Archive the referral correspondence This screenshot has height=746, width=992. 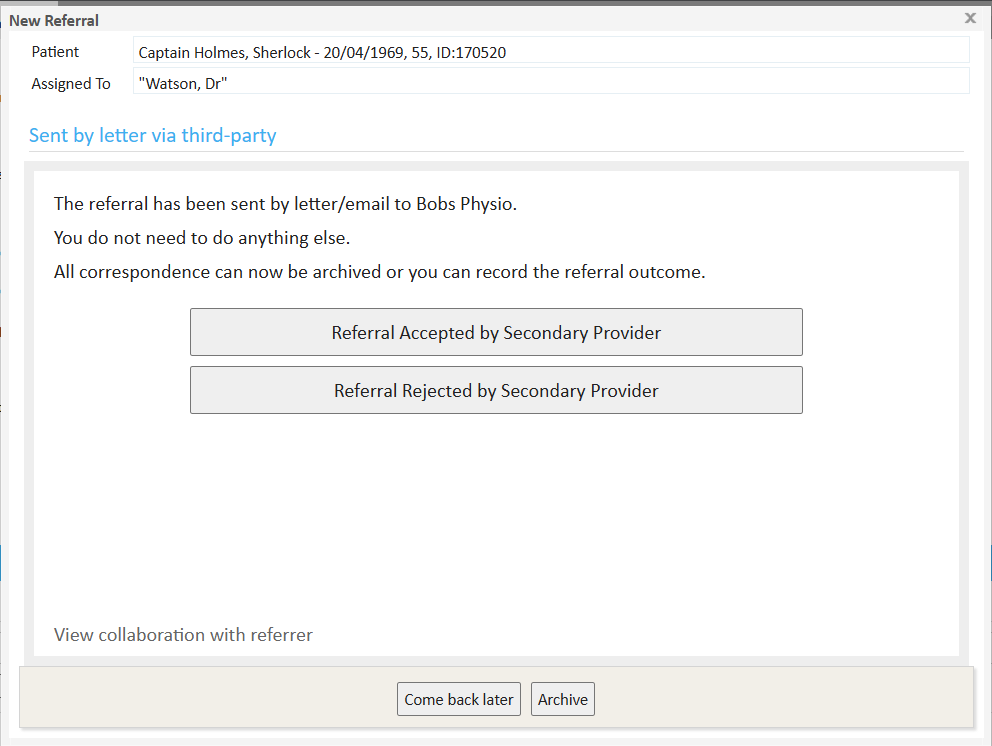[562, 699]
